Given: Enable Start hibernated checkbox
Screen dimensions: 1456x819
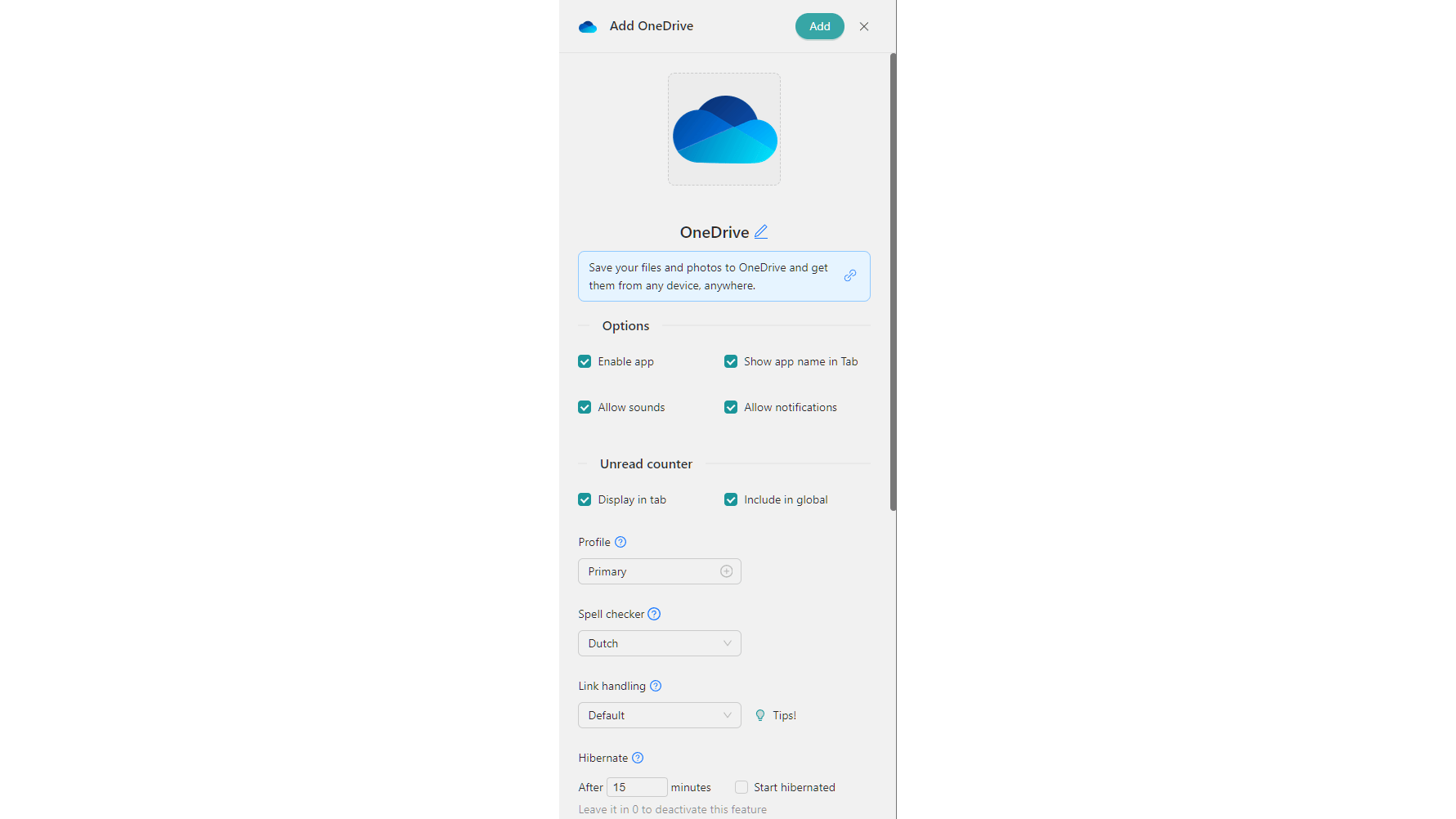Looking at the screenshot, I should coord(741,787).
